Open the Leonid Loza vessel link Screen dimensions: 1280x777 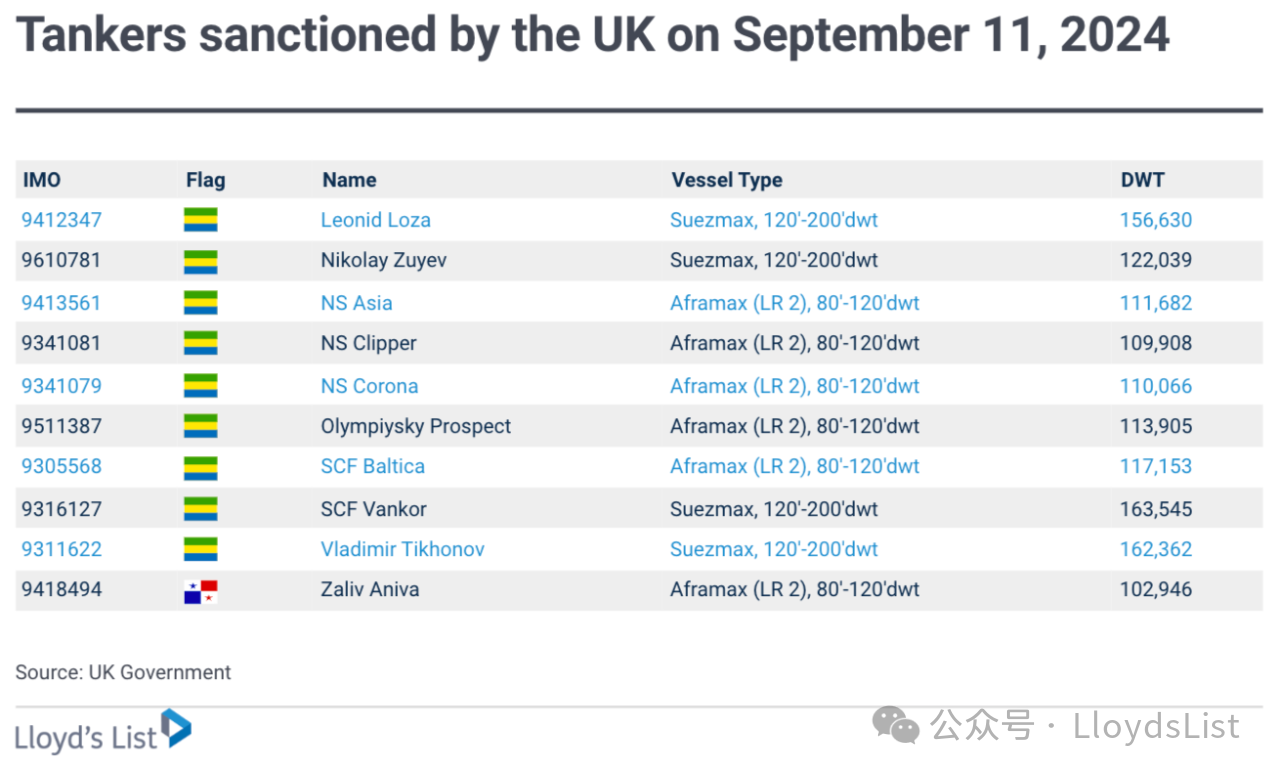point(376,220)
